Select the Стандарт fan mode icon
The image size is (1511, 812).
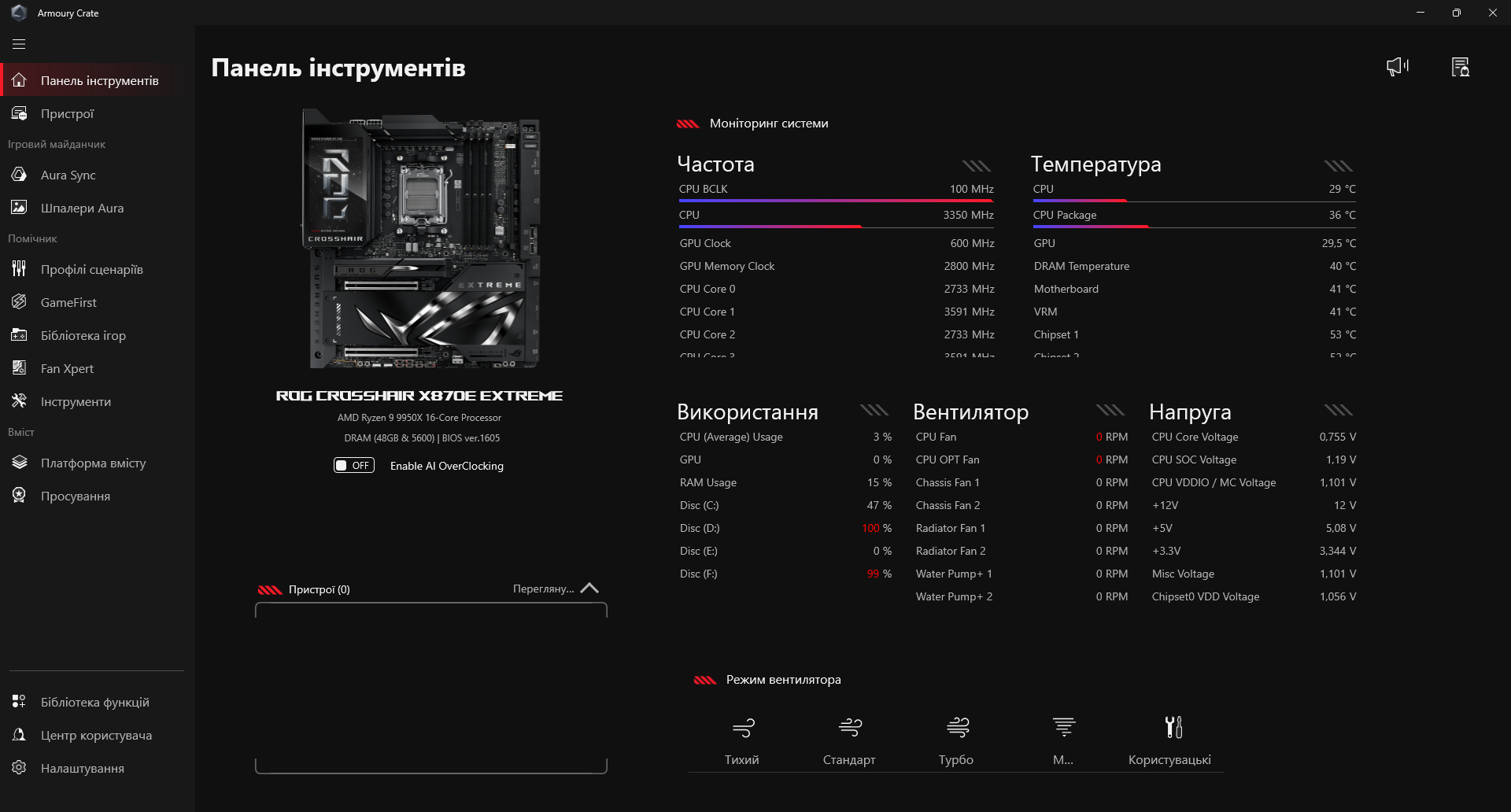[x=850, y=727]
